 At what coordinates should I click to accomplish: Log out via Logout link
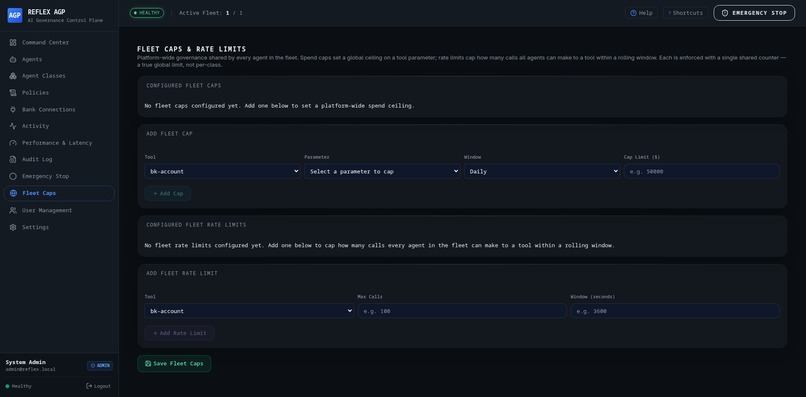coord(98,386)
